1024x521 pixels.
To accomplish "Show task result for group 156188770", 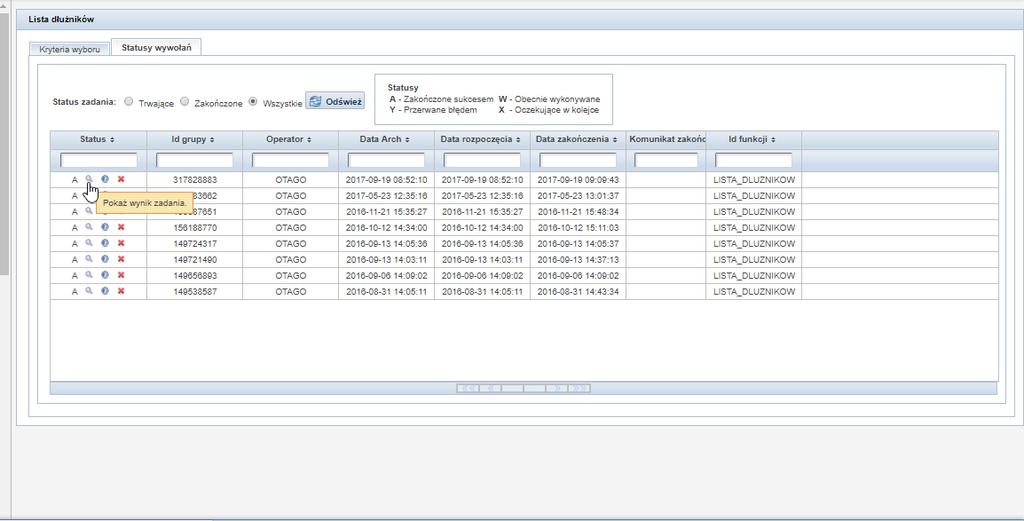I will [x=89, y=227].
